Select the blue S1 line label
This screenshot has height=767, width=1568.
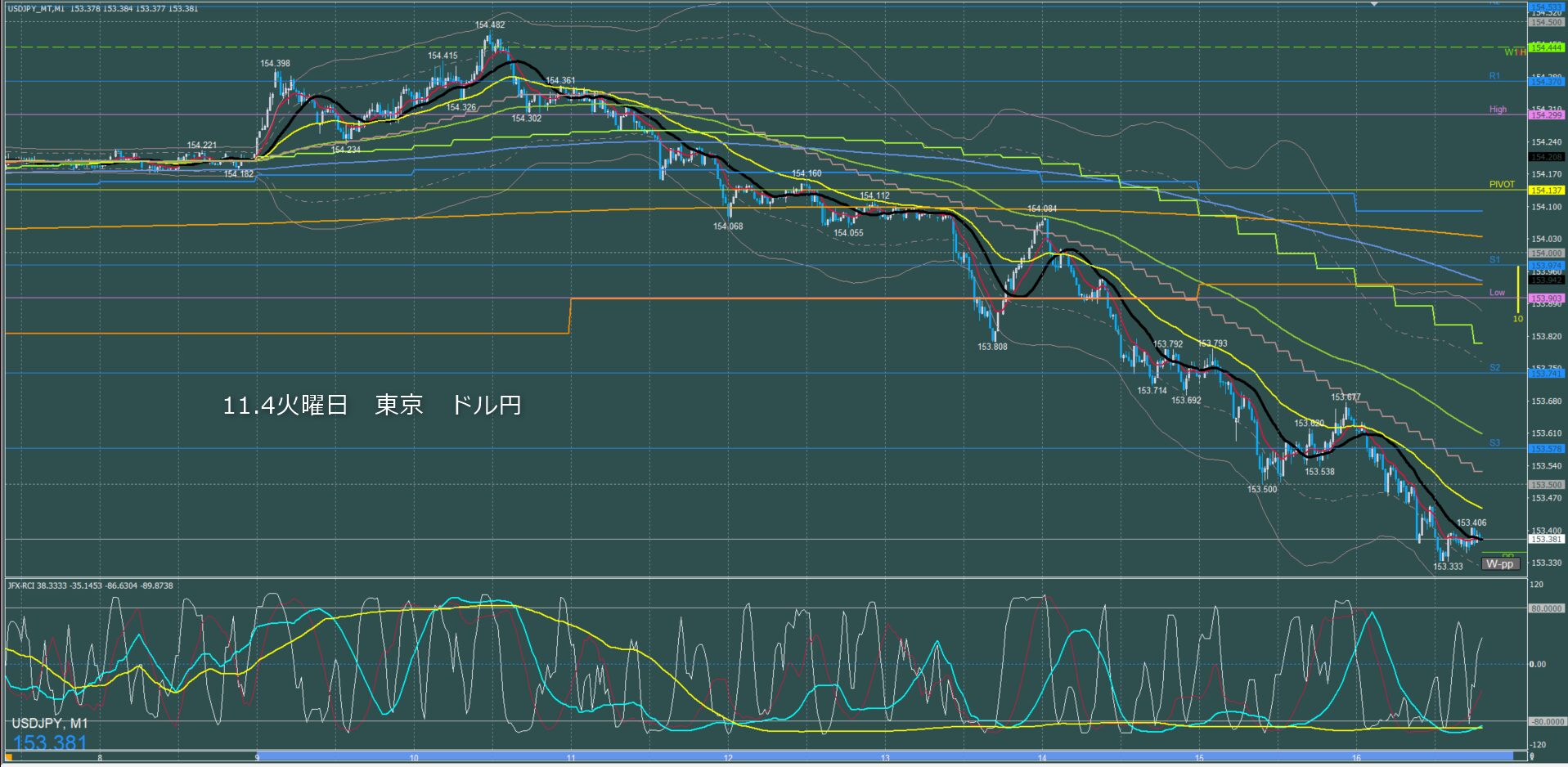(x=1494, y=259)
